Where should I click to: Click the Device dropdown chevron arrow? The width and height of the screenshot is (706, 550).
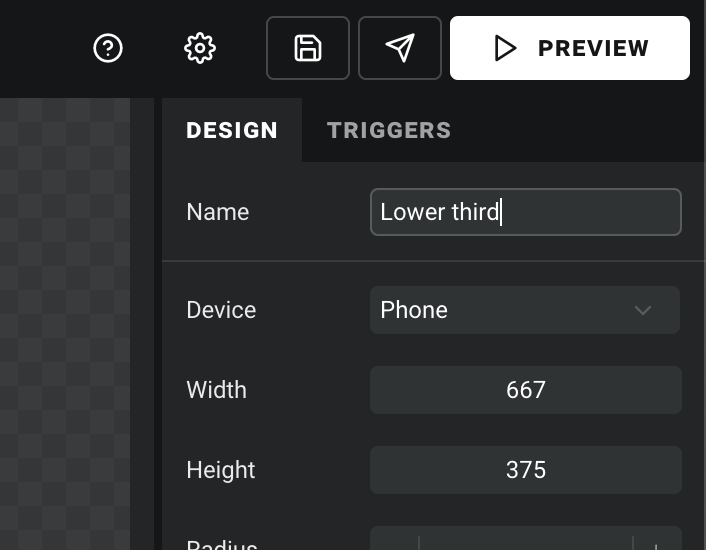pyautogui.click(x=643, y=310)
